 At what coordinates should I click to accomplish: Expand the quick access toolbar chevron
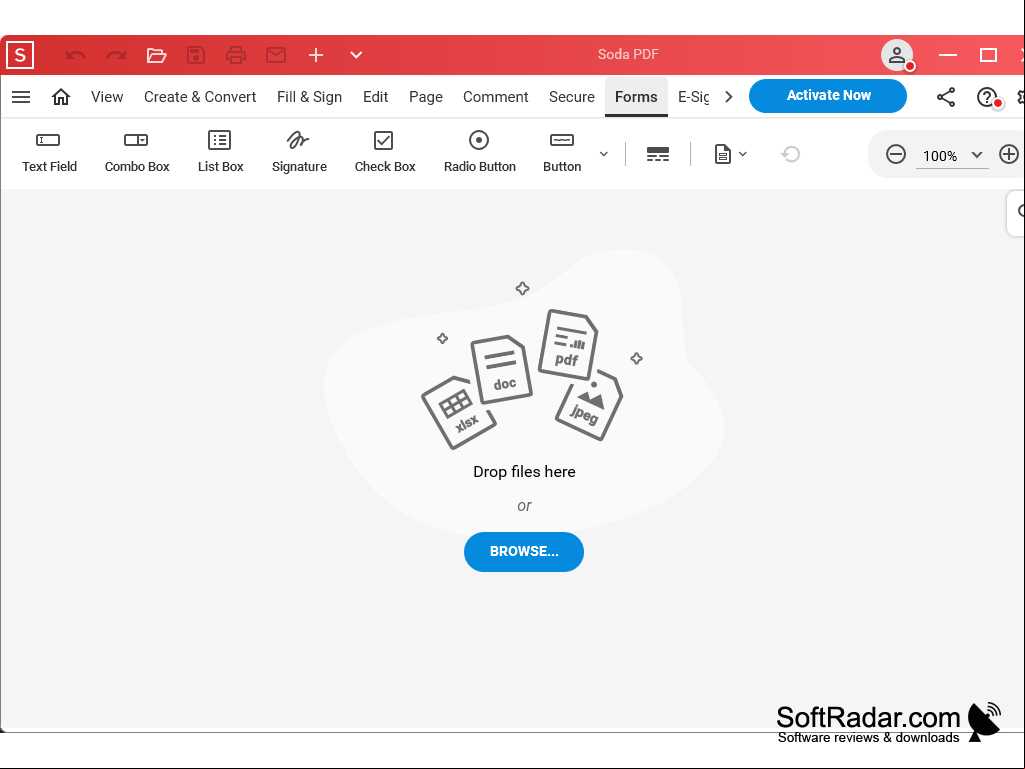click(x=356, y=55)
